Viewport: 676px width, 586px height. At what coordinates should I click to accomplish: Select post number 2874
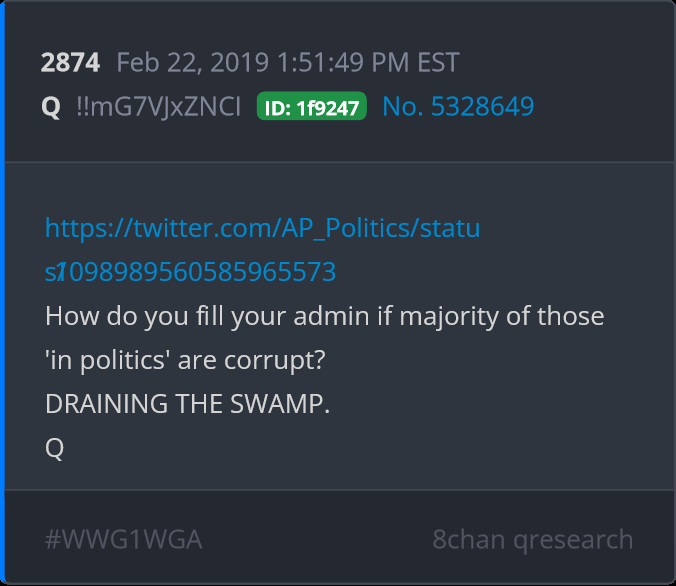[70, 62]
